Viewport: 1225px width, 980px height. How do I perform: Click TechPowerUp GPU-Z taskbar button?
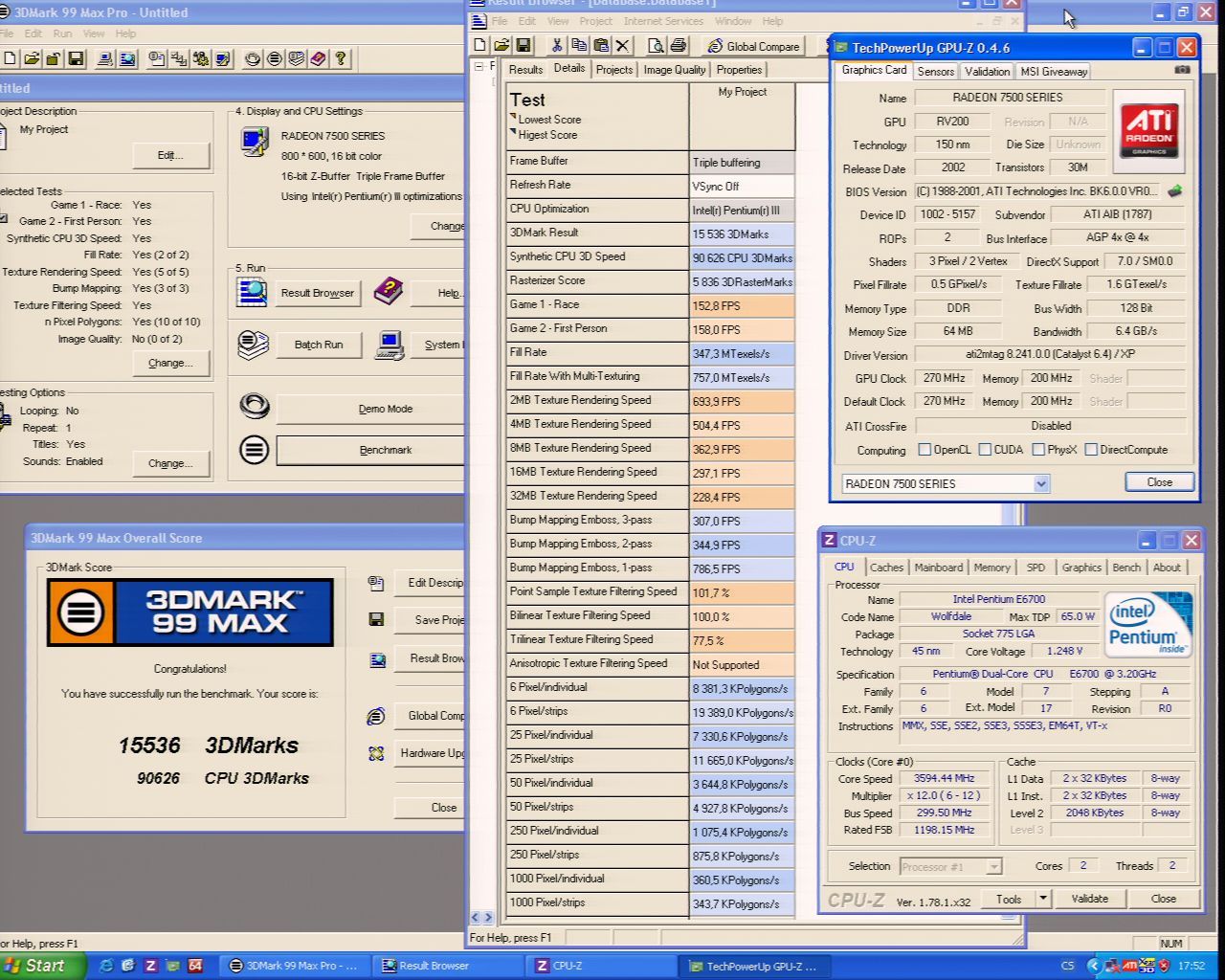pos(756,966)
